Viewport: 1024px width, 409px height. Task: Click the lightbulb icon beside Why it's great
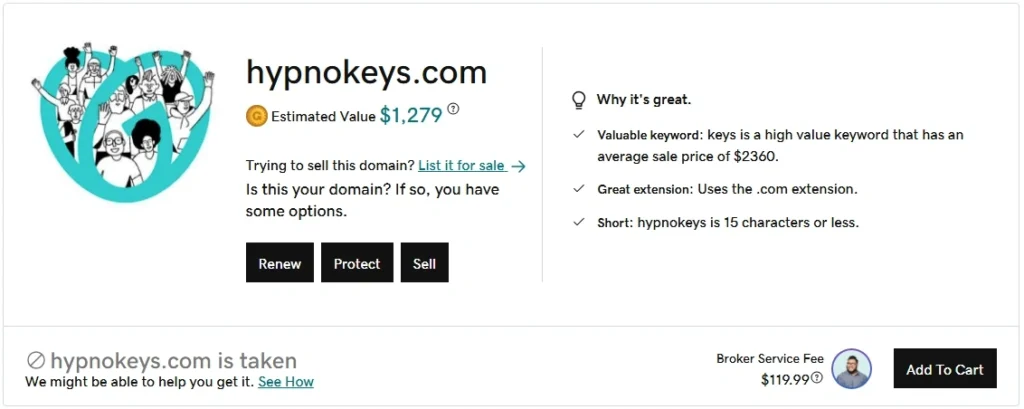point(578,100)
